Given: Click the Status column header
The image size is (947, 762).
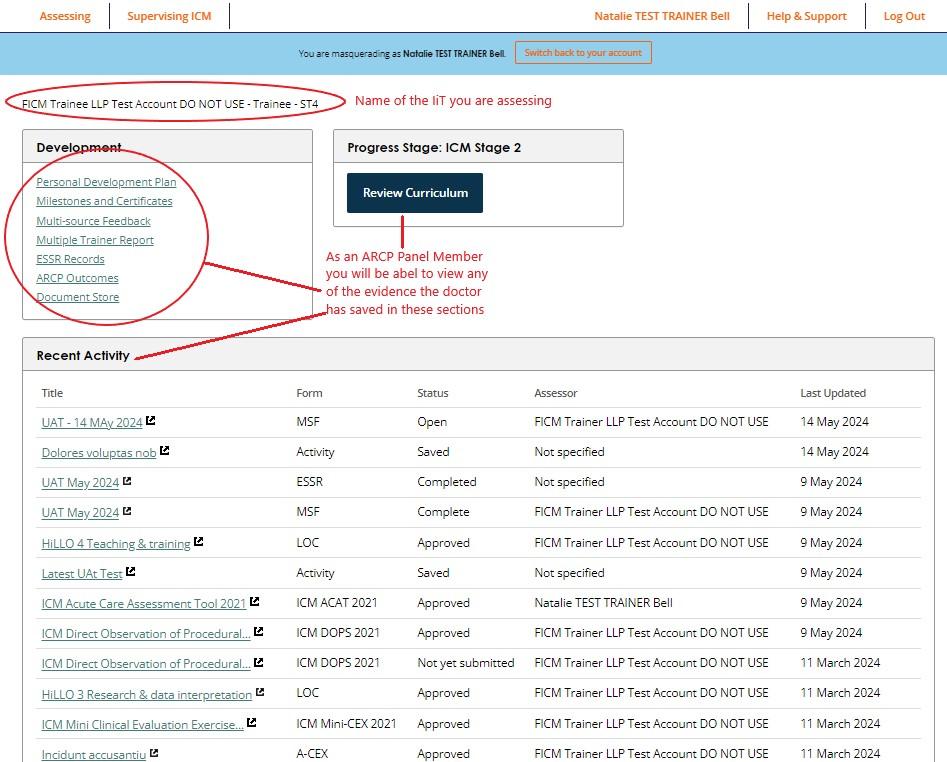Looking at the screenshot, I should tap(432, 393).
